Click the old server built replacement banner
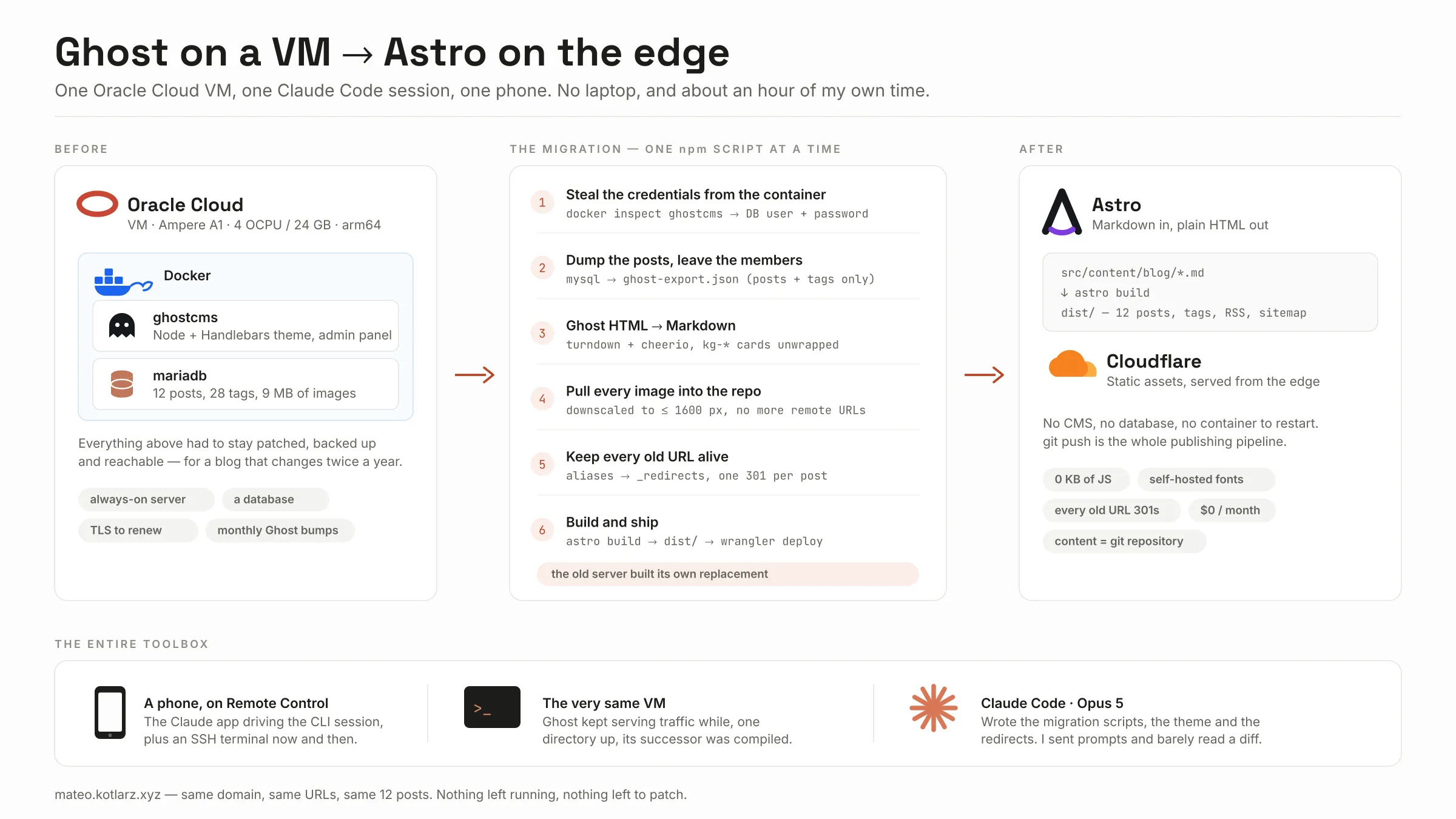The width and height of the screenshot is (1456, 819). (727, 574)
